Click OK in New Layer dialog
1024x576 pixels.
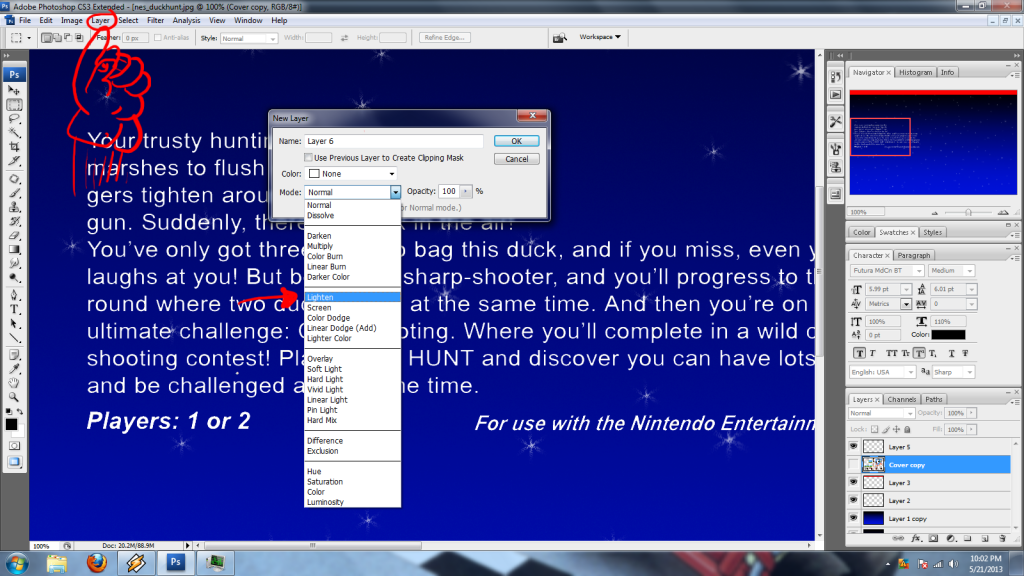(516, 141)
